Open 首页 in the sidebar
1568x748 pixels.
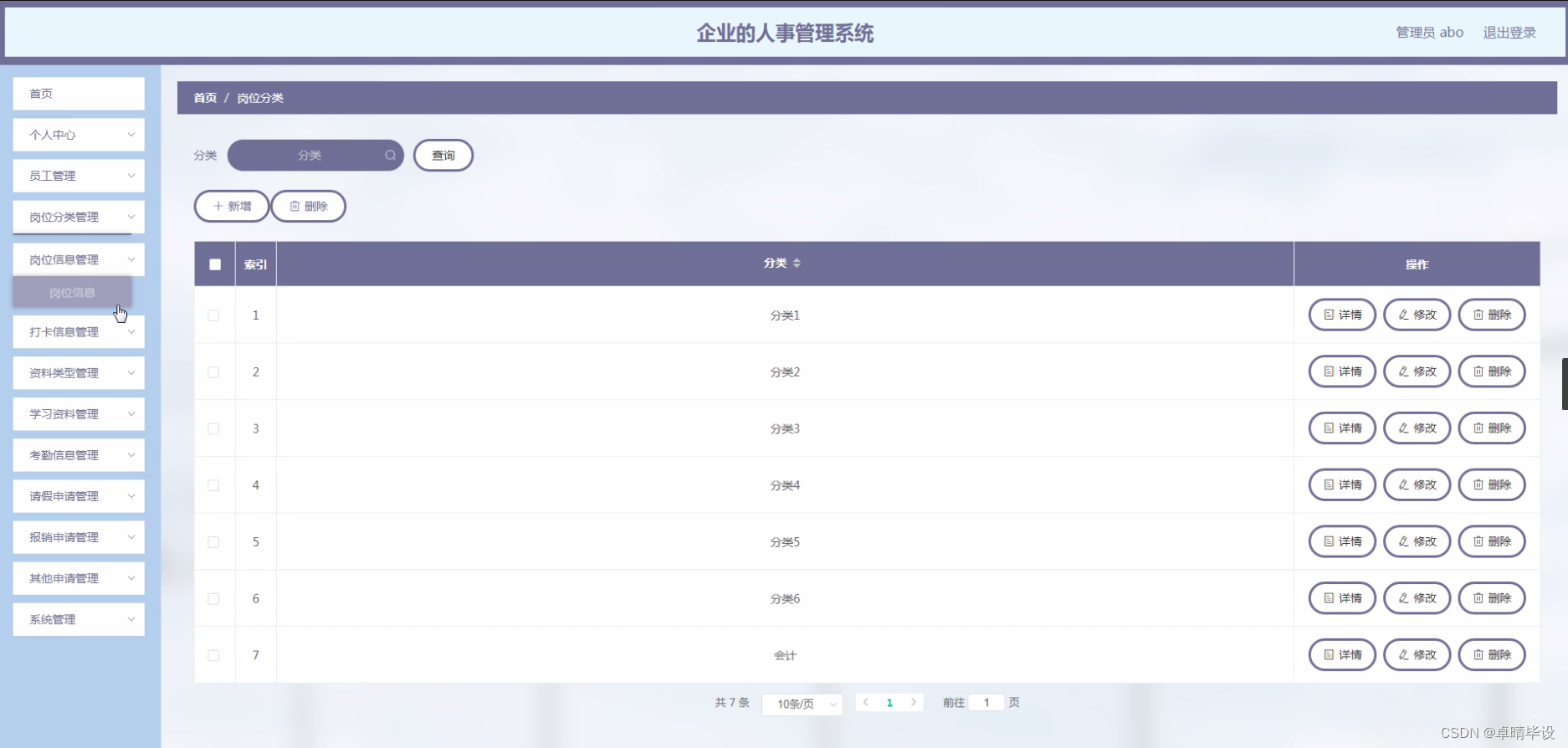79,94
